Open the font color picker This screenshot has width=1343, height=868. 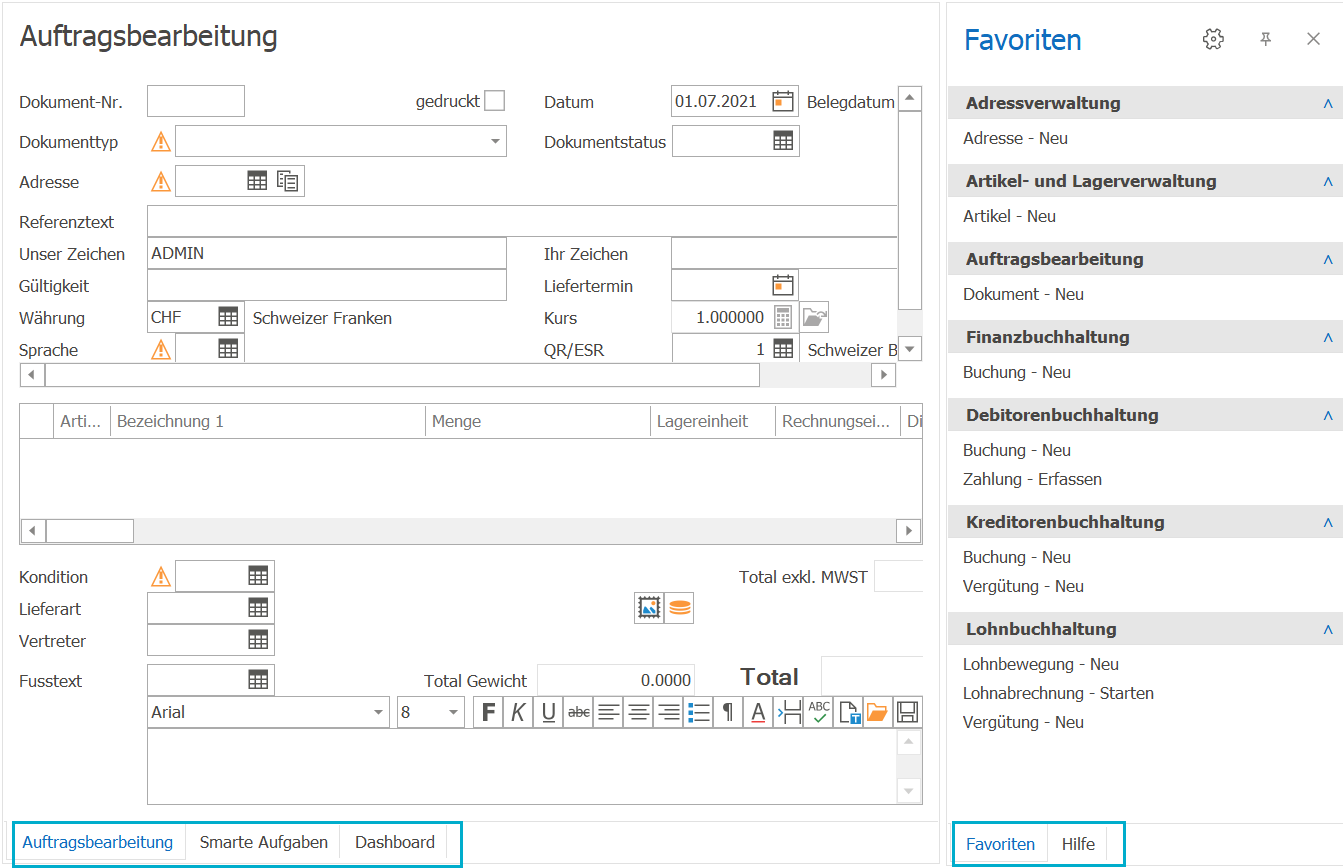click(758, 712)
